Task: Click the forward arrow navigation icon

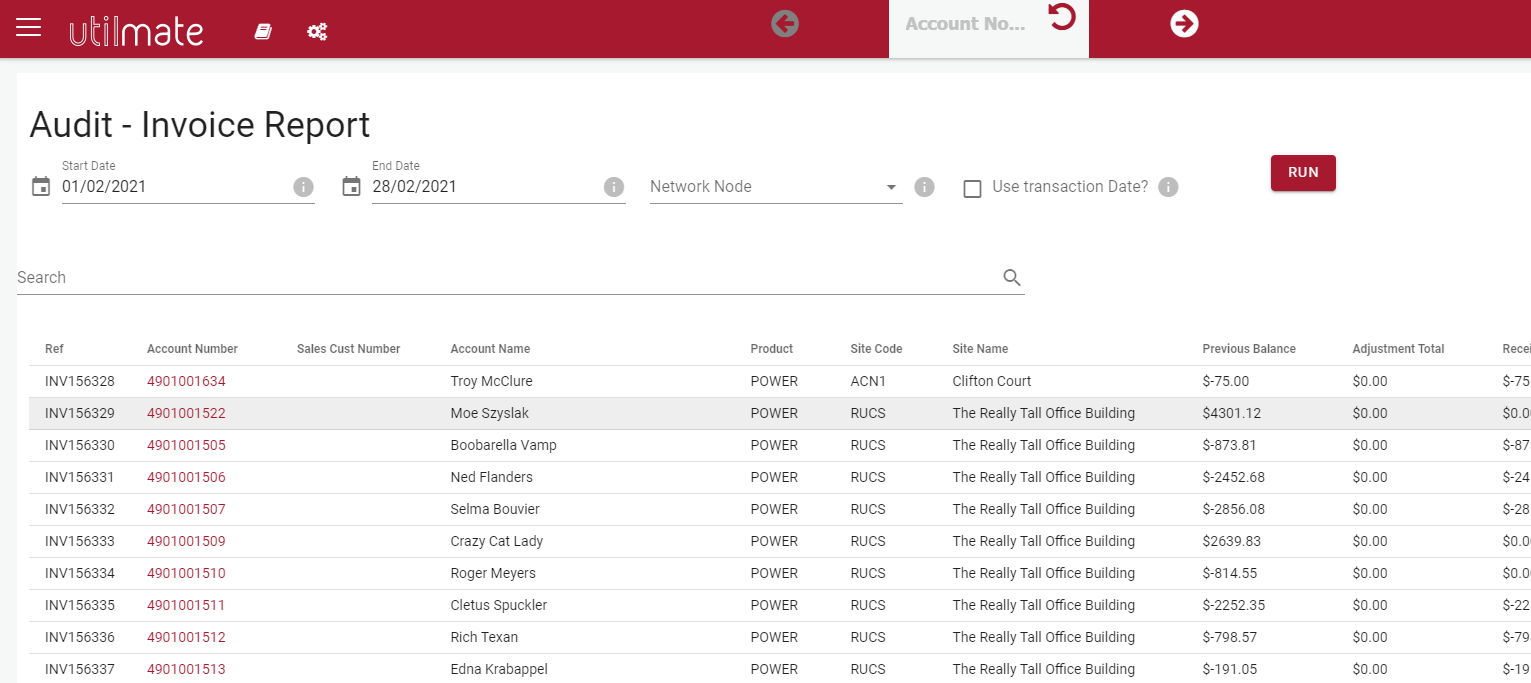Action: click(1184, 23)
